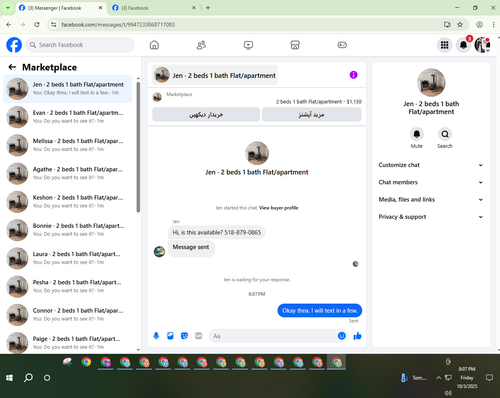
Task: Open Bonnie conversation in list
Action: click(x=68, y=230)
